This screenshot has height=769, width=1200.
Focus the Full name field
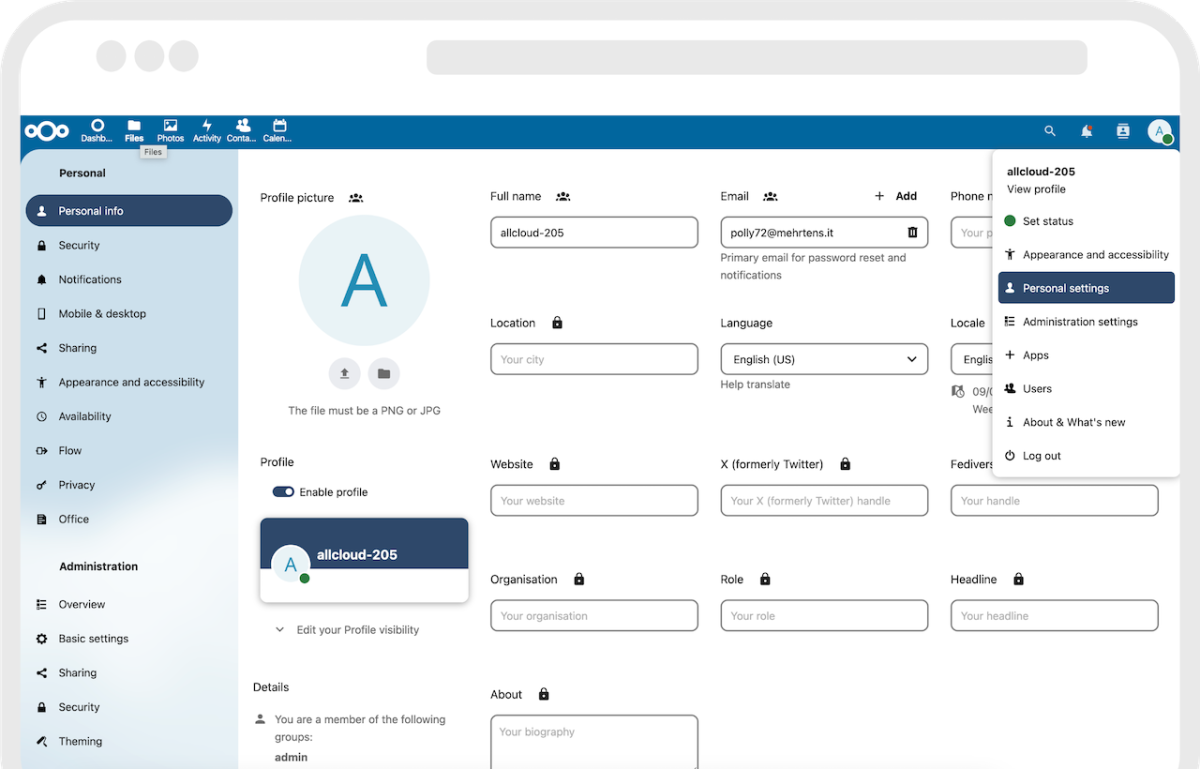pos(594,232)
